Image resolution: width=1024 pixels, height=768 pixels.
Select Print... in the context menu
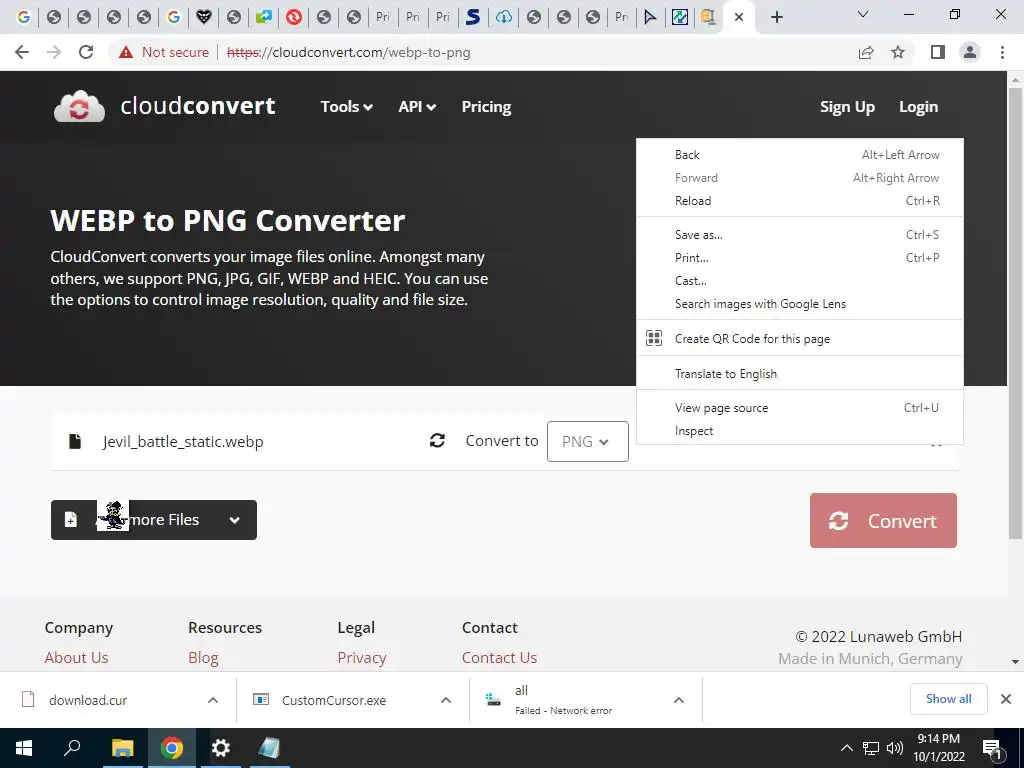coord(800,257)
